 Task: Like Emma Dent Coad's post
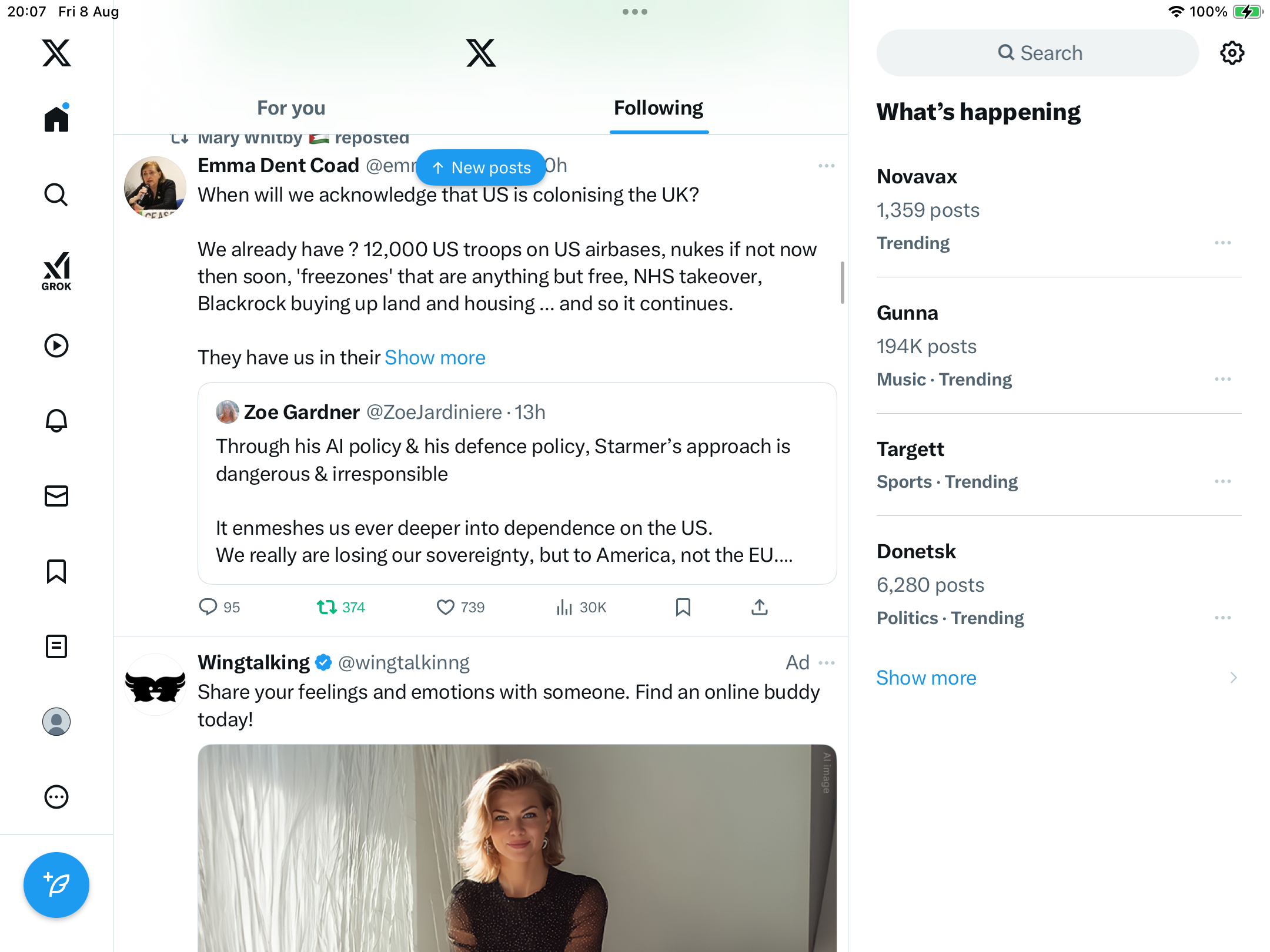(x=446, y=607)
